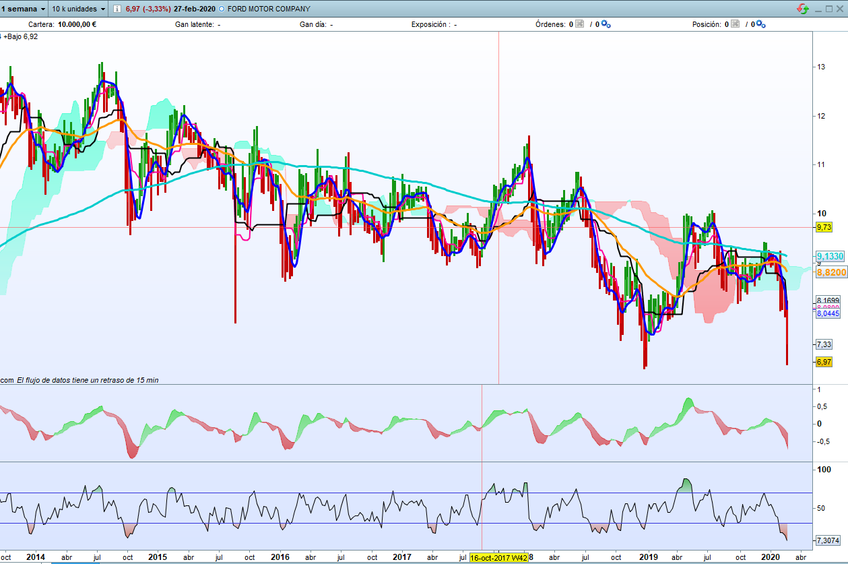Click the list icon next to Órdenes

[579, 24]
